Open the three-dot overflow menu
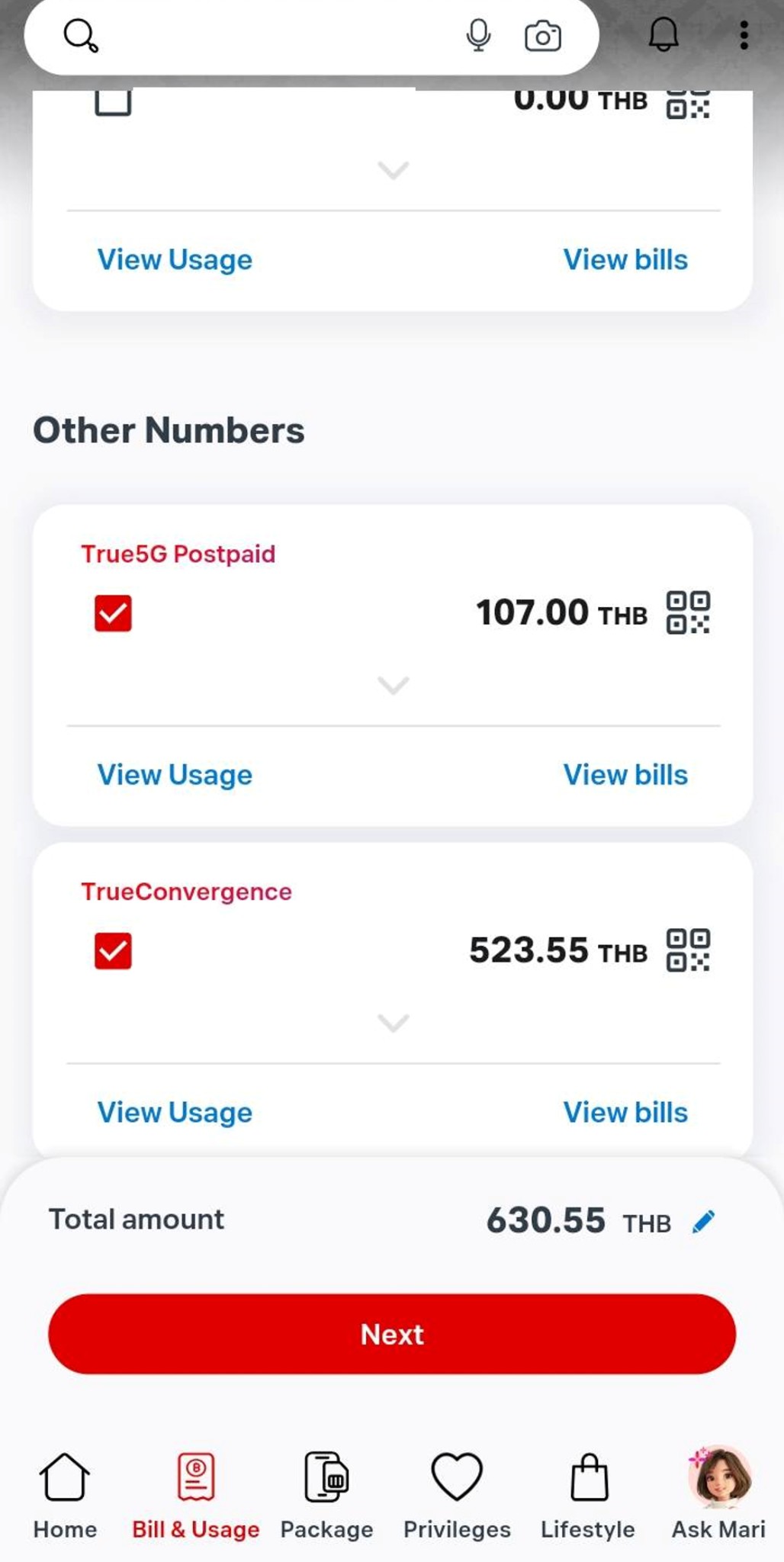The width and height of the screenshot is (784, 1562). click(x=744, y=35)
